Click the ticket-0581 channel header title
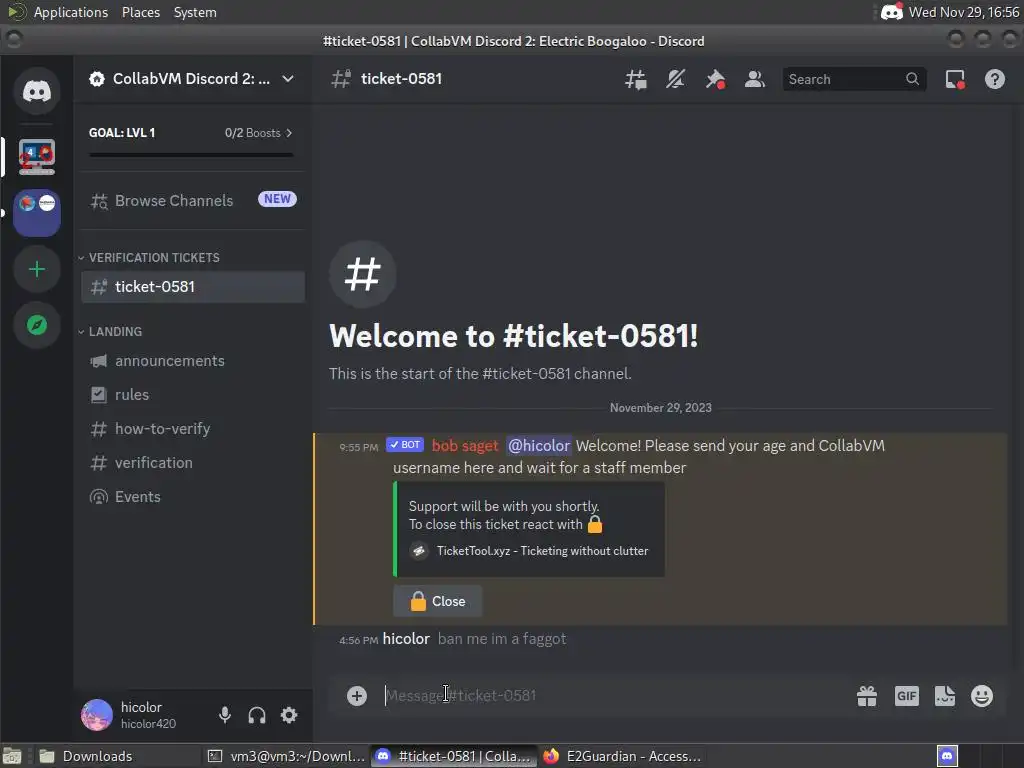 coord(401,79)
